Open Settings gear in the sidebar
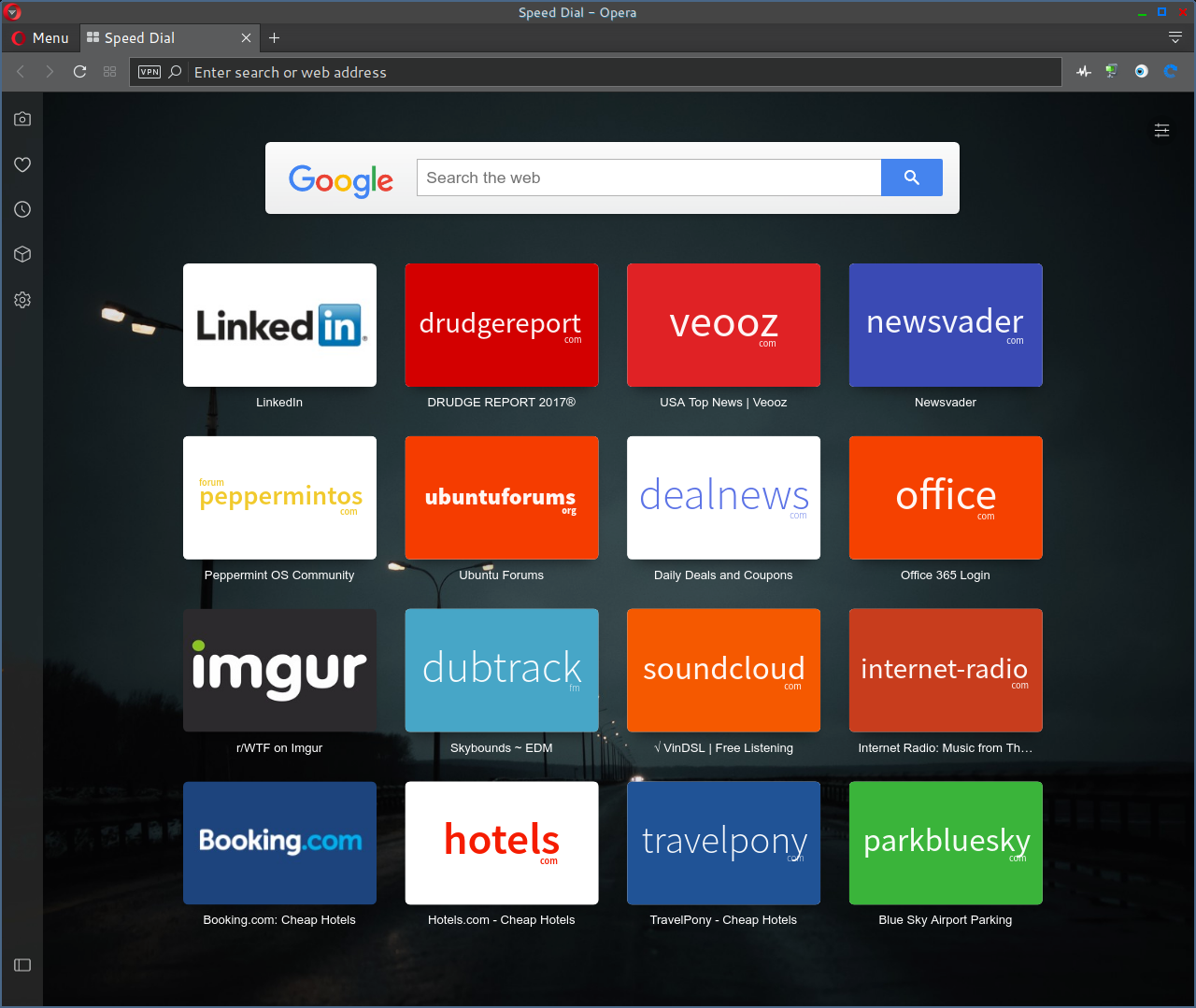The width and height of the screenshot is (1196, 1008). click(22, 300)
